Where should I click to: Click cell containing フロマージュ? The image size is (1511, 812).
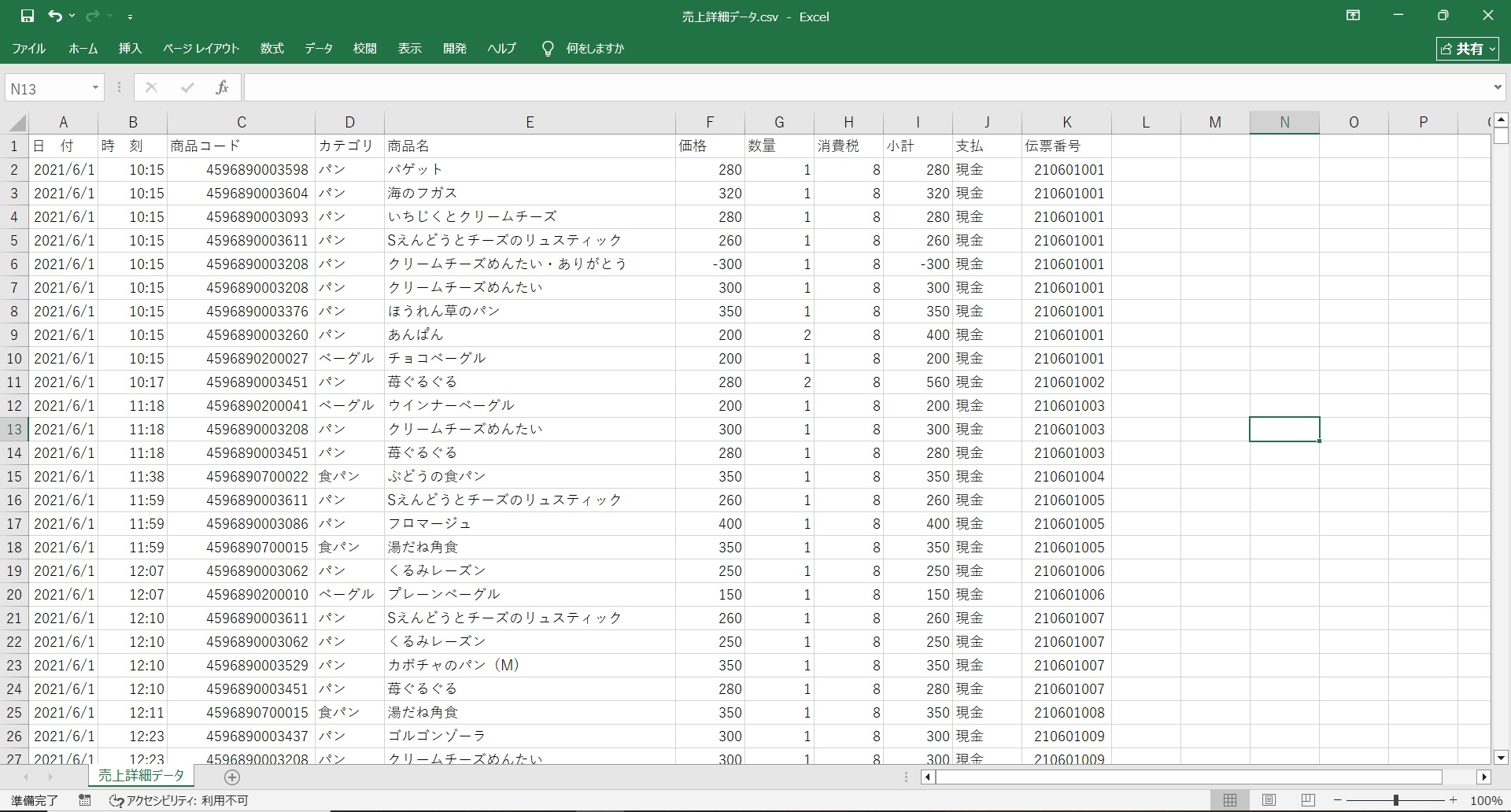click(x=530, y=524)
